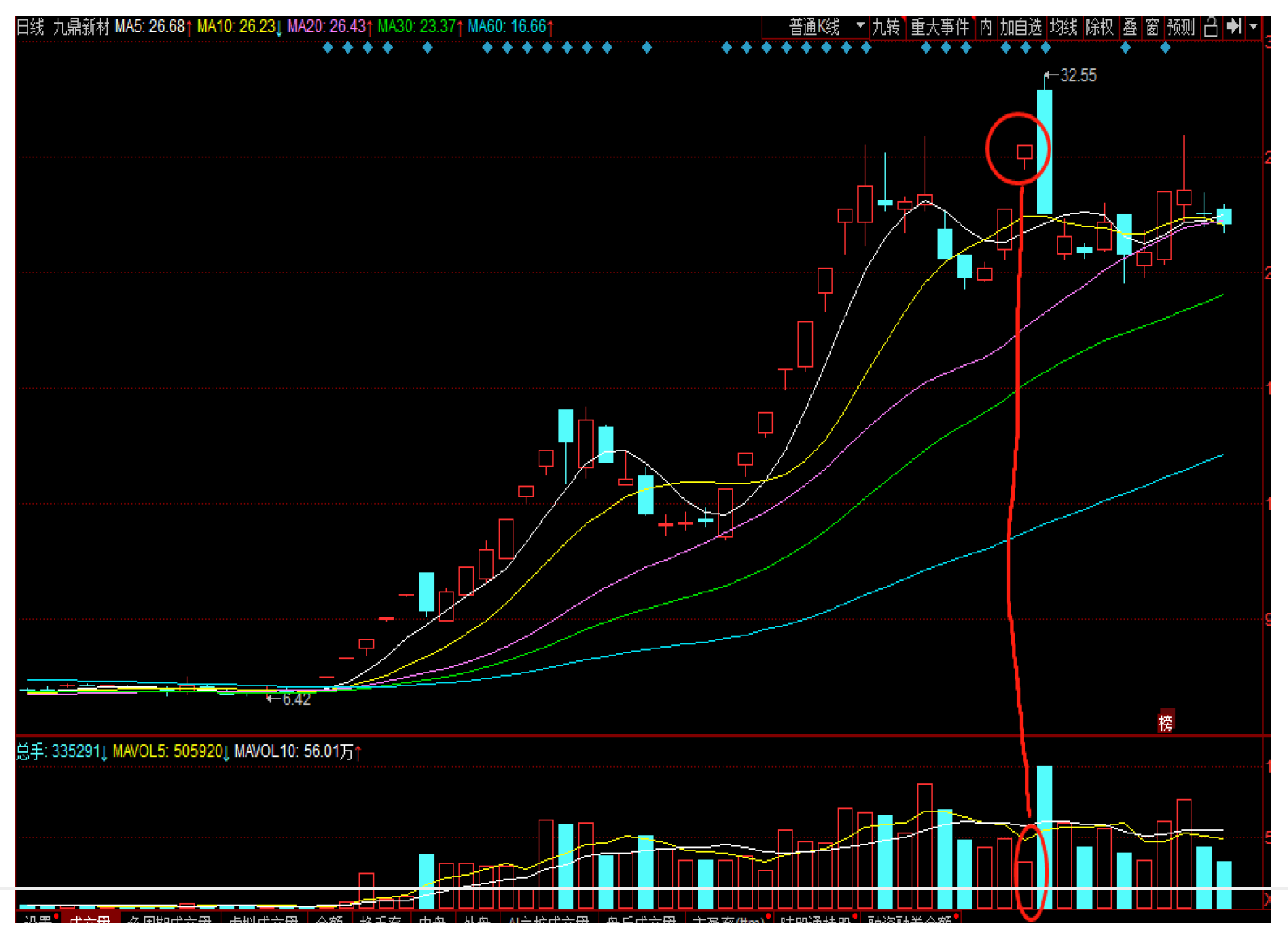Open the 日线 period selector
The width and height of the screenshot is (1288, 938).
coord(30,27)
